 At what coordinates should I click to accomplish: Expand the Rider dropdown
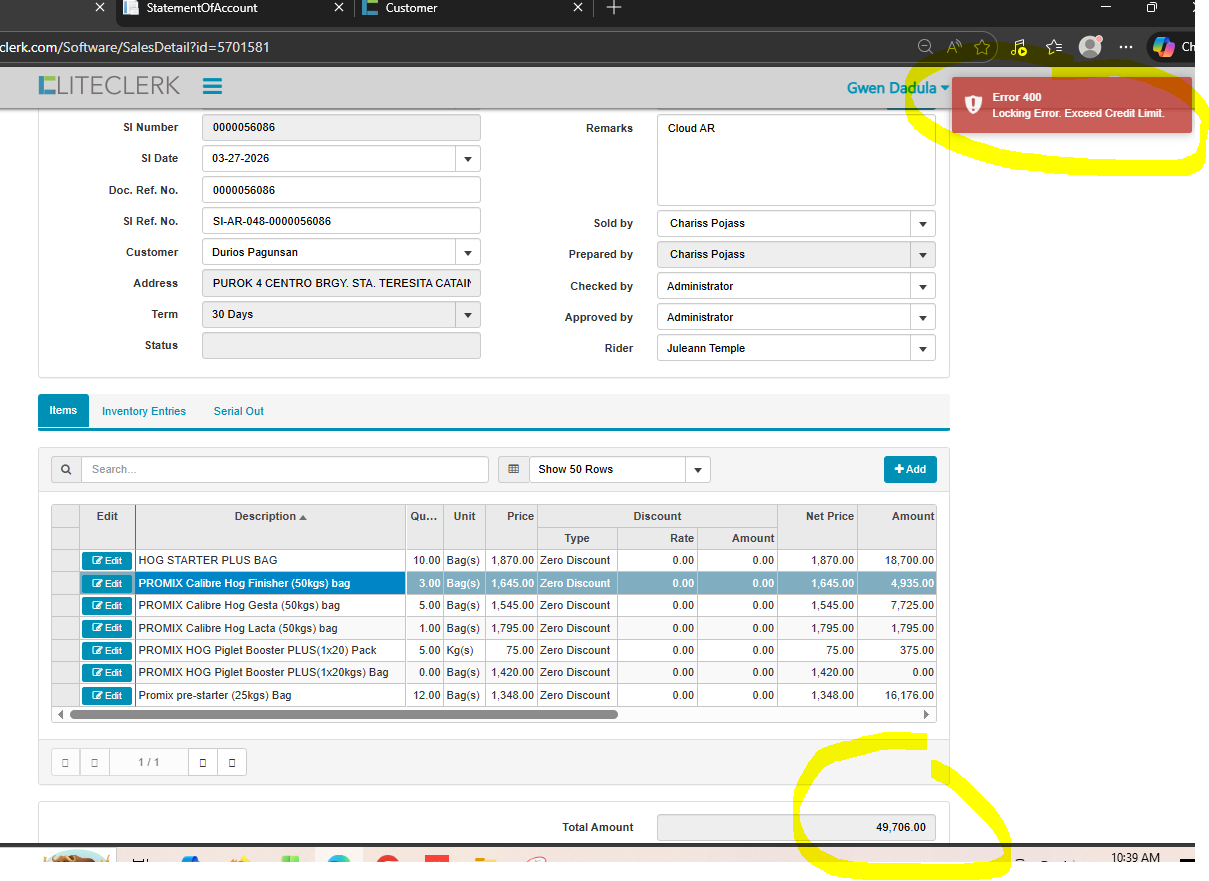pos(923,348)
